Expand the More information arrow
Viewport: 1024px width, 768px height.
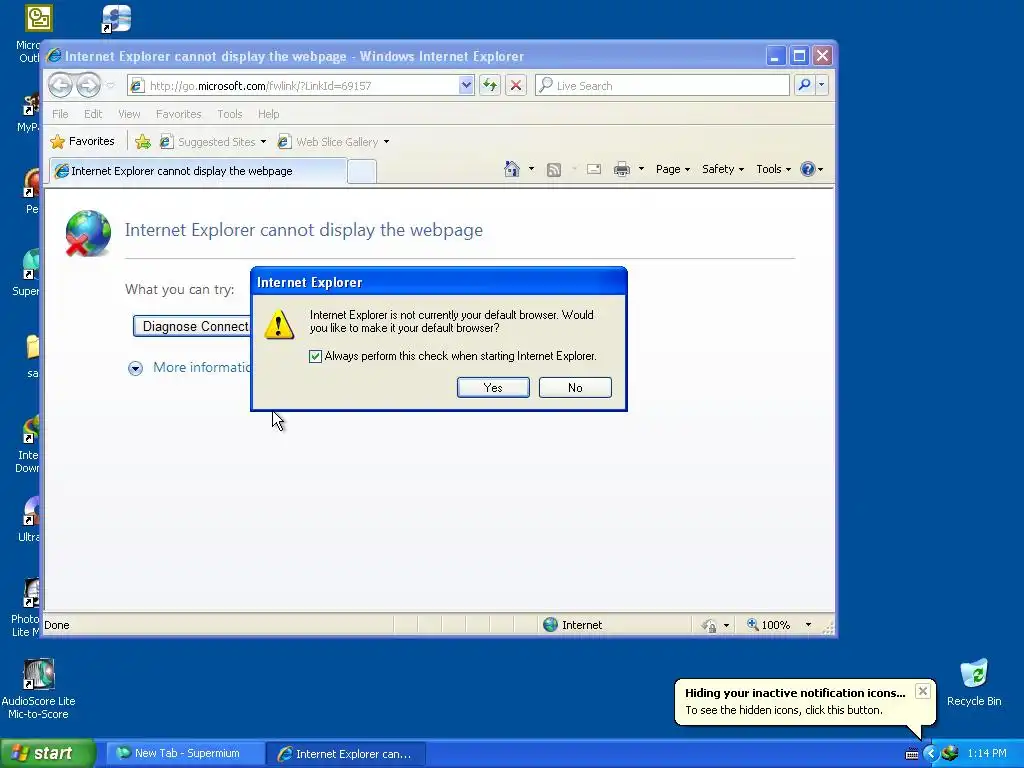(135, 368)
